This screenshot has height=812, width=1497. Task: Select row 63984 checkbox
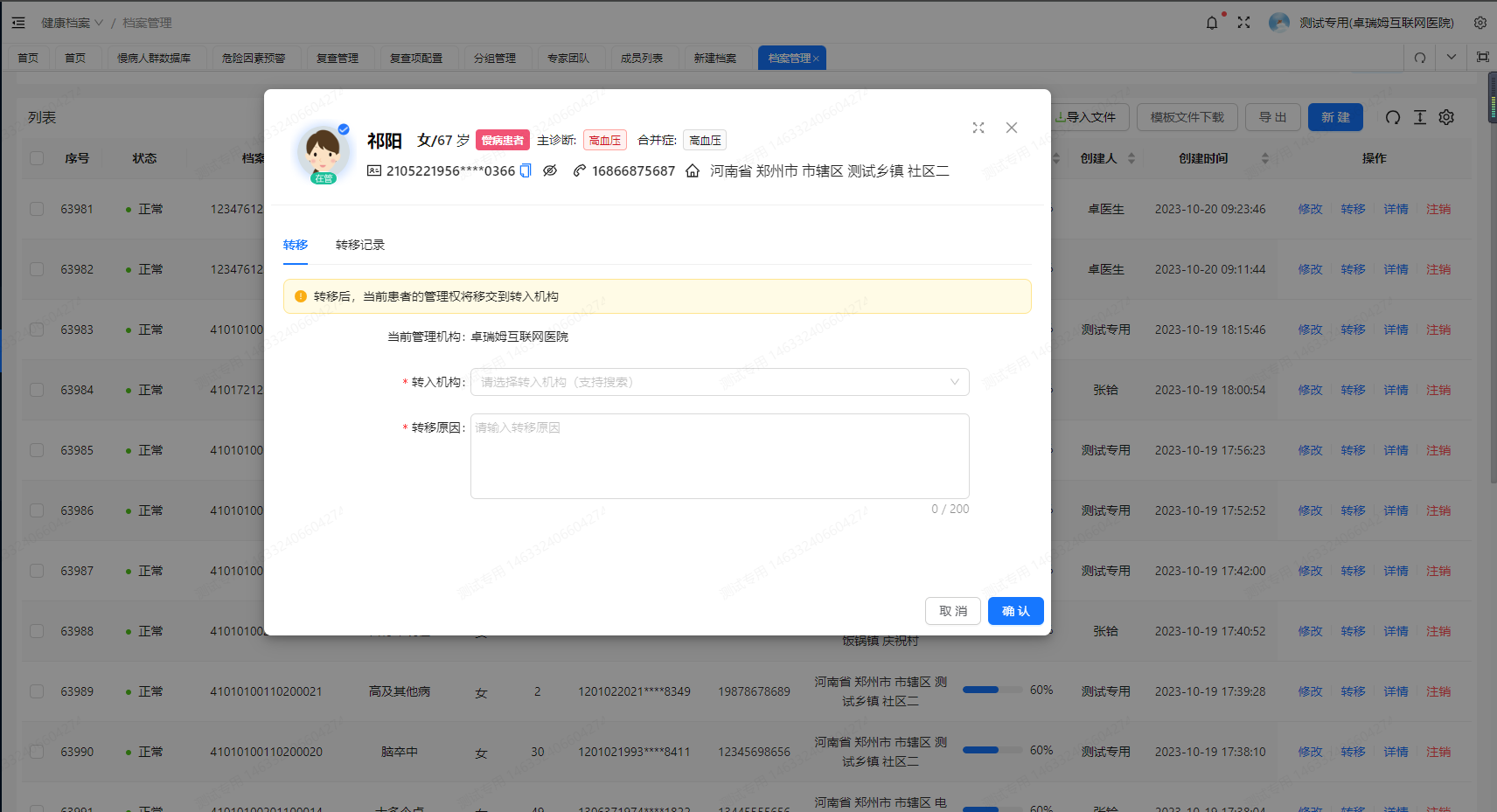point(37,390)
